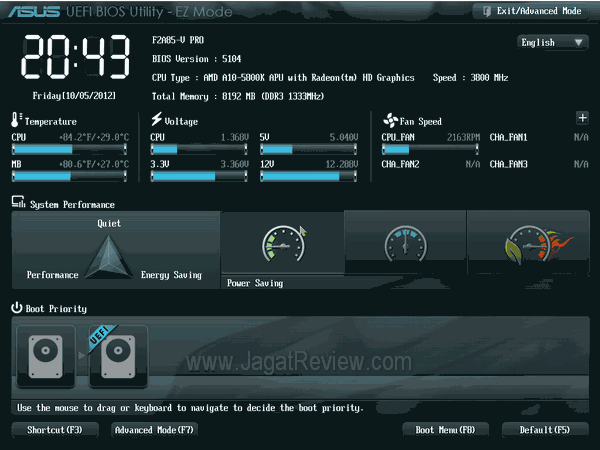The width and height of the screenshot is (600, 450).
Task: Click the 12.288V voltage reading
Action: pos(342,165)
